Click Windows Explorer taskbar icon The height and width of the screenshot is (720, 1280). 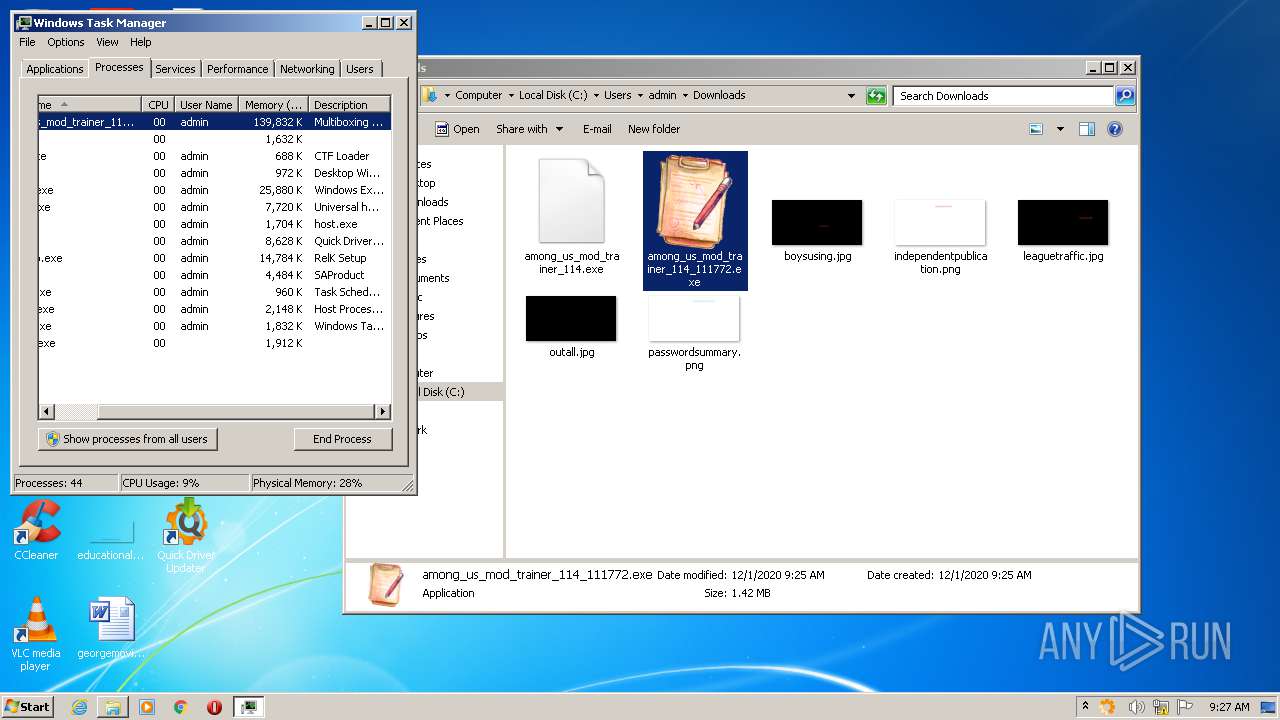pos(113,707)
